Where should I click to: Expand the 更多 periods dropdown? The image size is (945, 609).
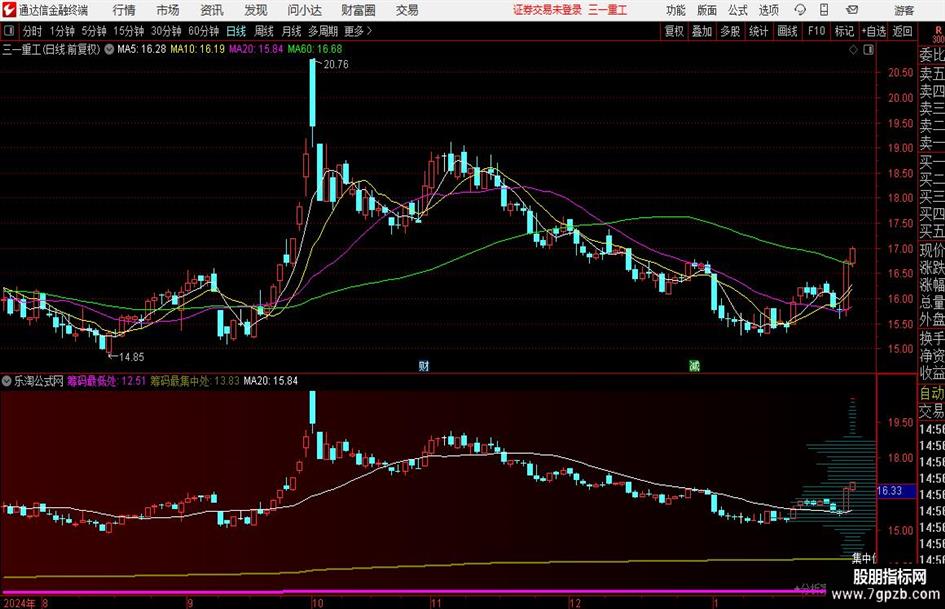359,31
